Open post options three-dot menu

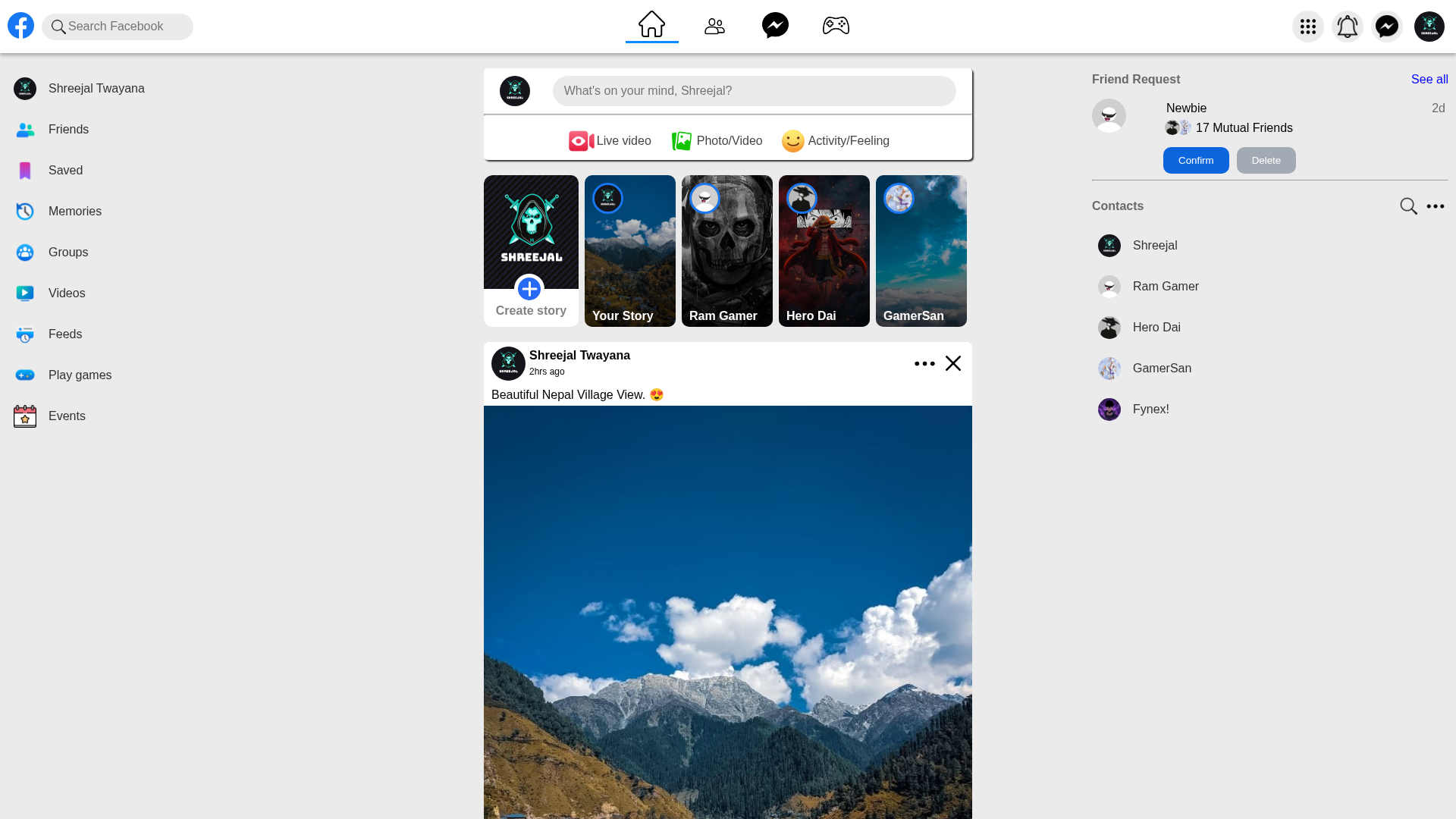point(924,364)
